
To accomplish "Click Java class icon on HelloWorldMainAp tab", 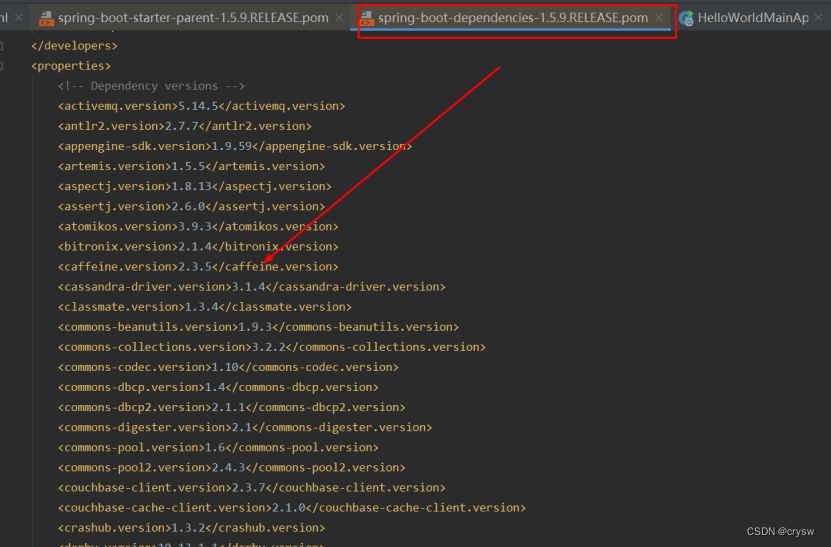I will pos(686,19).
